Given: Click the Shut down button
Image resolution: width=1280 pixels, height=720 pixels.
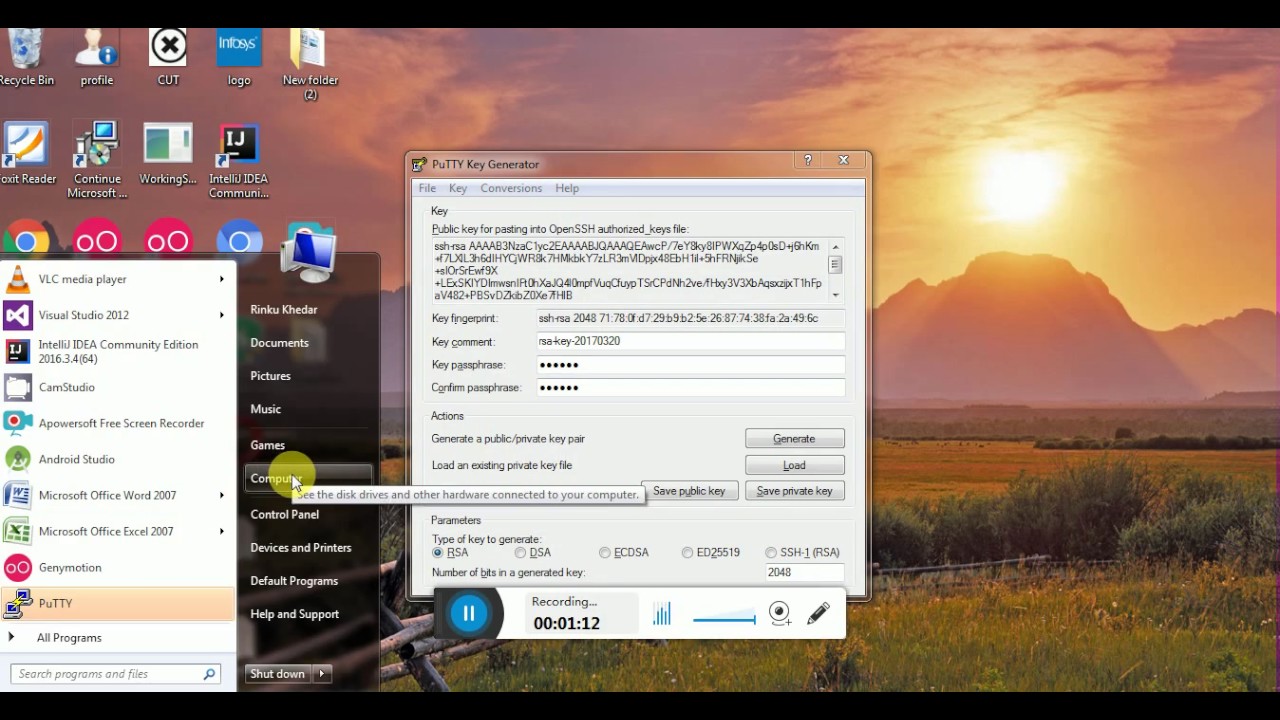Looking at the screenshot, I should (278, 674).
